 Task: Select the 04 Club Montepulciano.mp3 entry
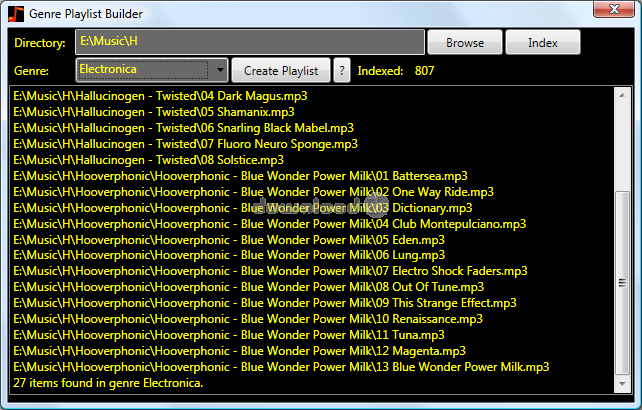[269, 224]
